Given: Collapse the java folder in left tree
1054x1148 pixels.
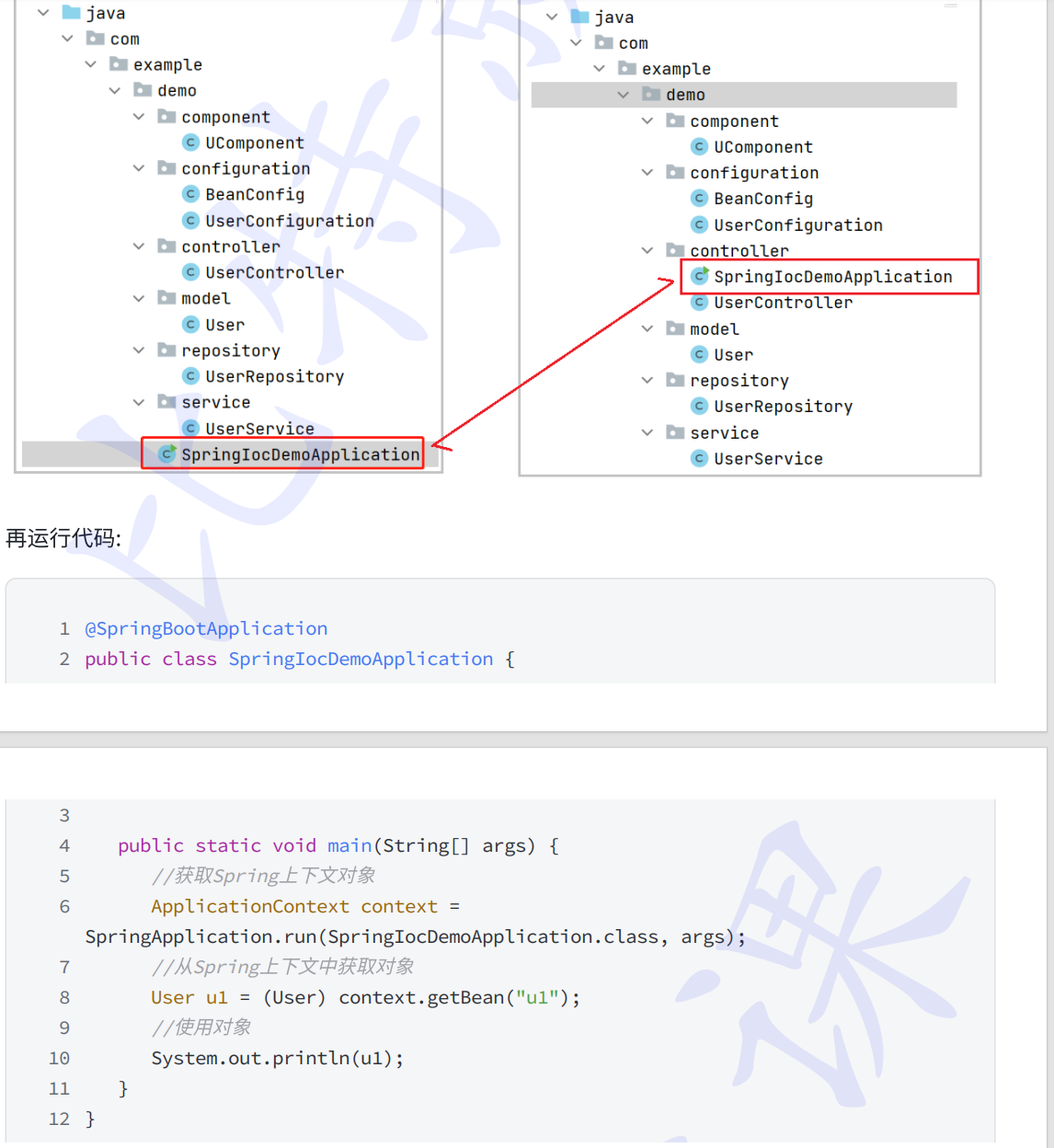Looking at the screenshot, I should 43,13.
